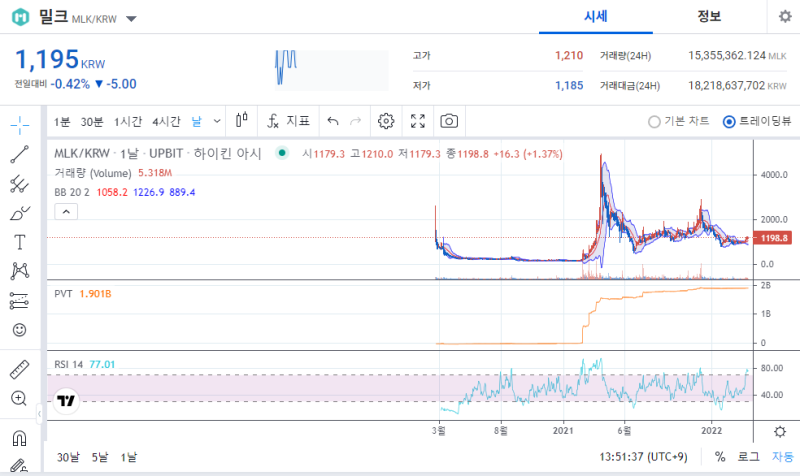Open the emoji icons tool
Viewport: 800px width, 476px height.
19,330
